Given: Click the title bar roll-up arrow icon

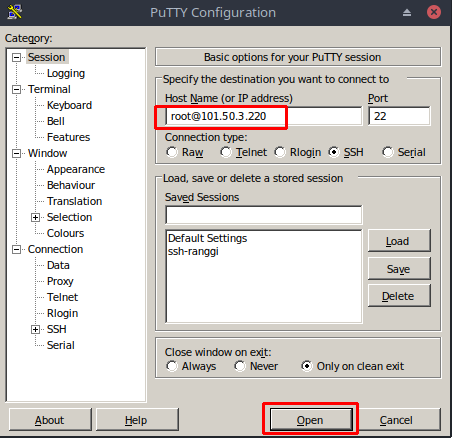Looking at the screenshot, I should click(x=407, y=13).
